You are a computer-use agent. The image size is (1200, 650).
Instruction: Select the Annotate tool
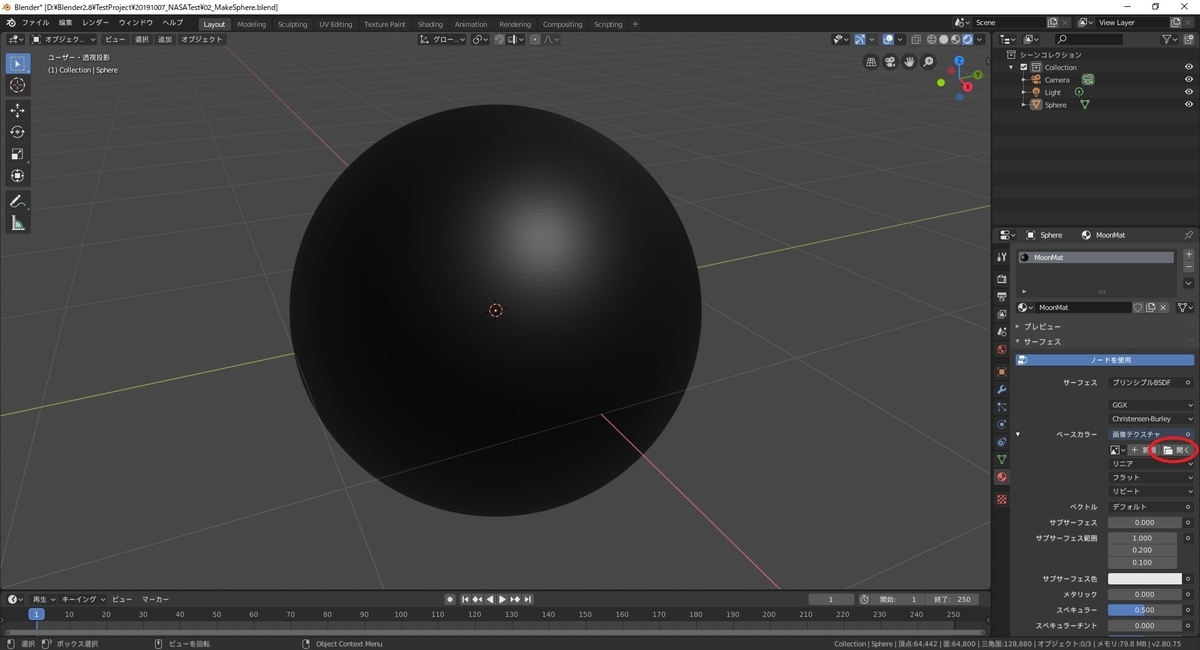coord(17,201)
